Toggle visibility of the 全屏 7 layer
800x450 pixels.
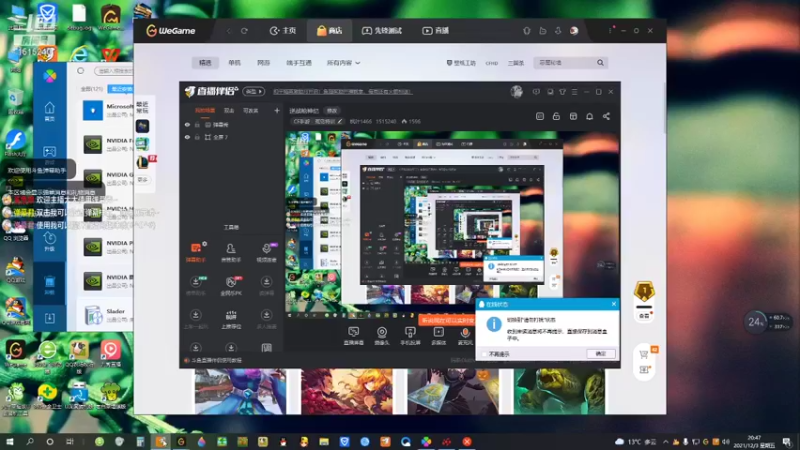tap(187, 137)
